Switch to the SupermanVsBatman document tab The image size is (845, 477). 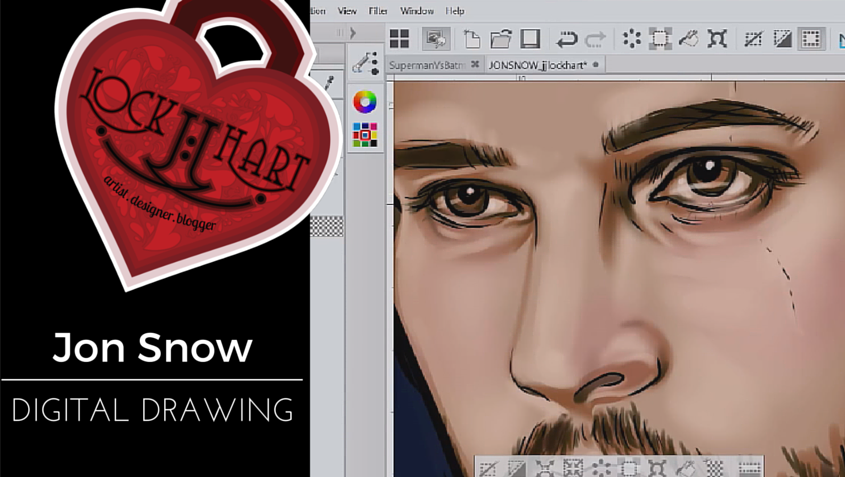426,65
